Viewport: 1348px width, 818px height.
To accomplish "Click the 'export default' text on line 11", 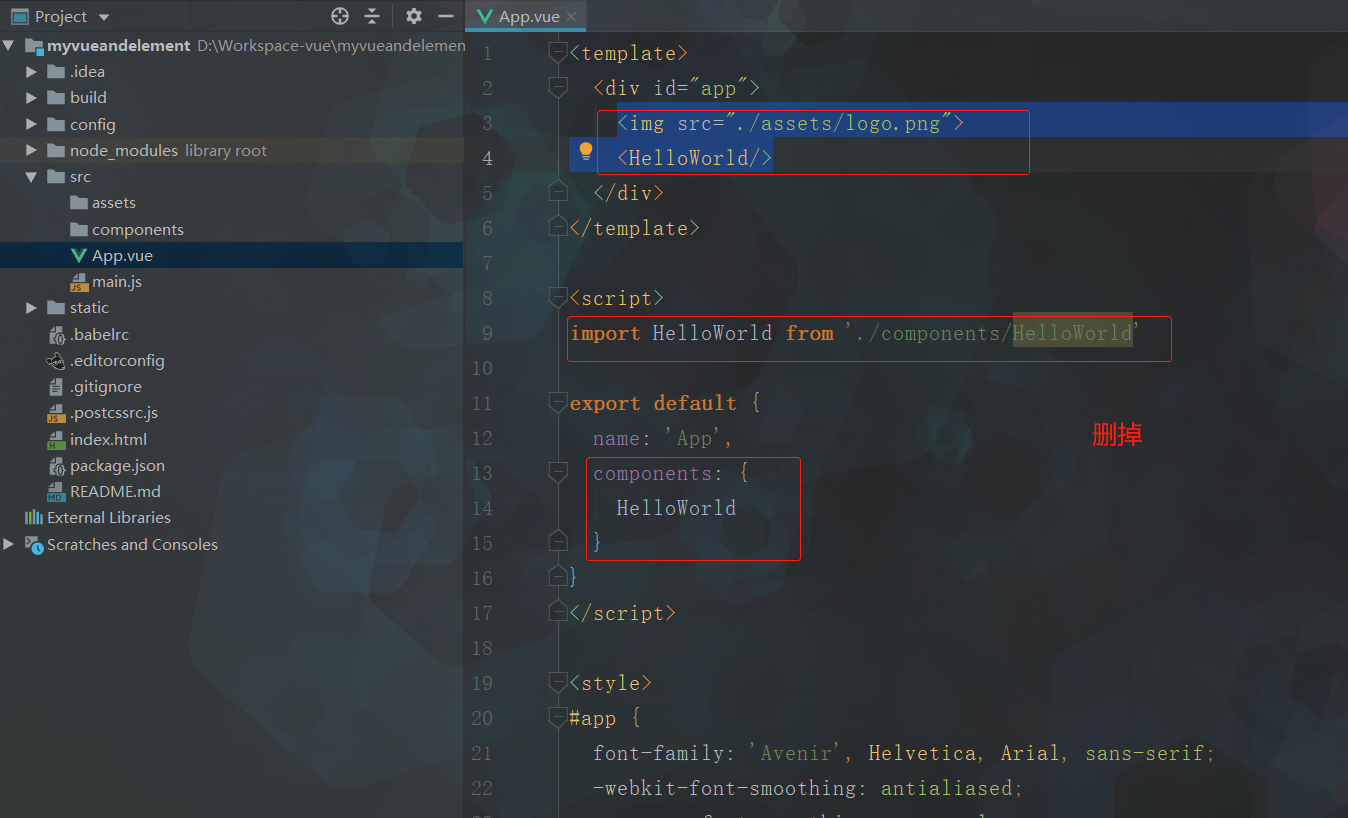I will click(653, 403).
